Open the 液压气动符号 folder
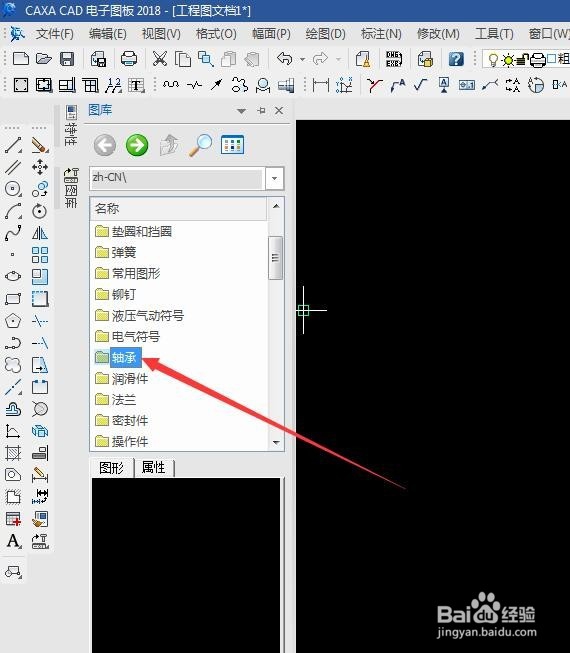 point(139,315)
